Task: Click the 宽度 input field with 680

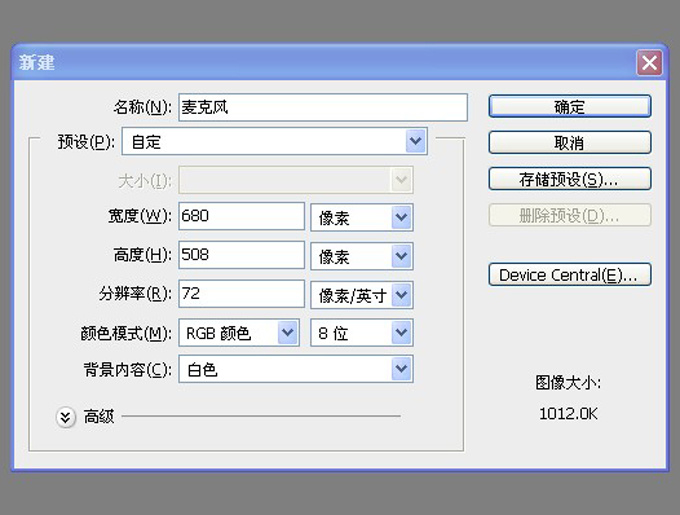Action: tap(242, 216)
